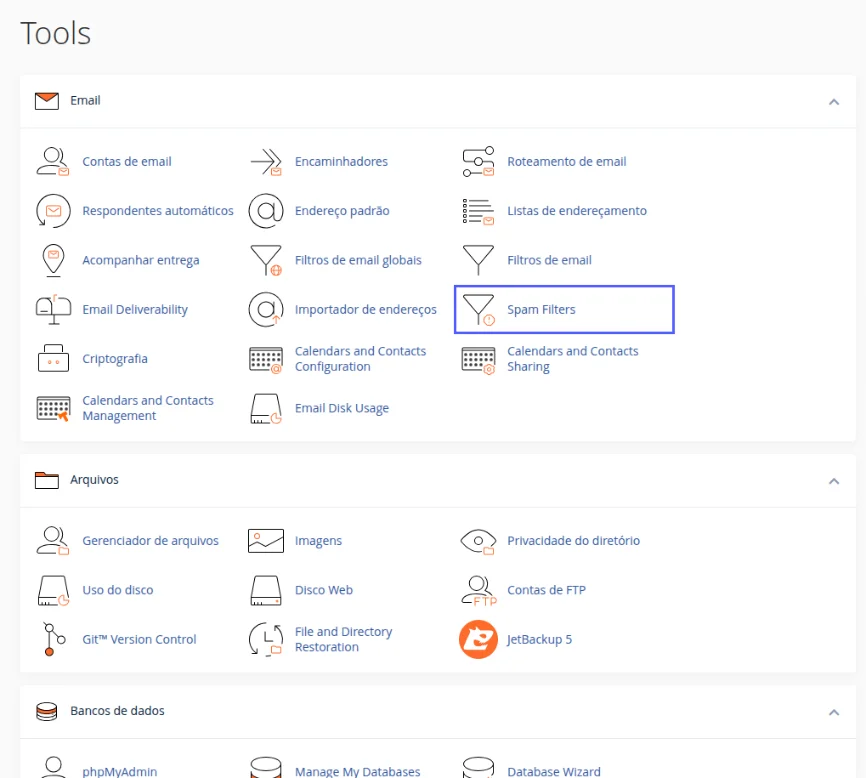Click the Imagens picture icon
Viewport: 866px width, 778px height.
point(266,541)
